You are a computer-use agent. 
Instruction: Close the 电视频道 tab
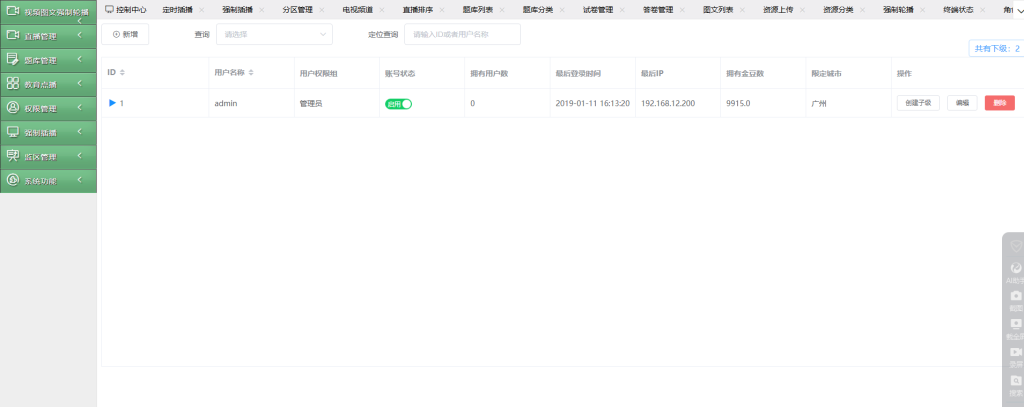point(382,10)
